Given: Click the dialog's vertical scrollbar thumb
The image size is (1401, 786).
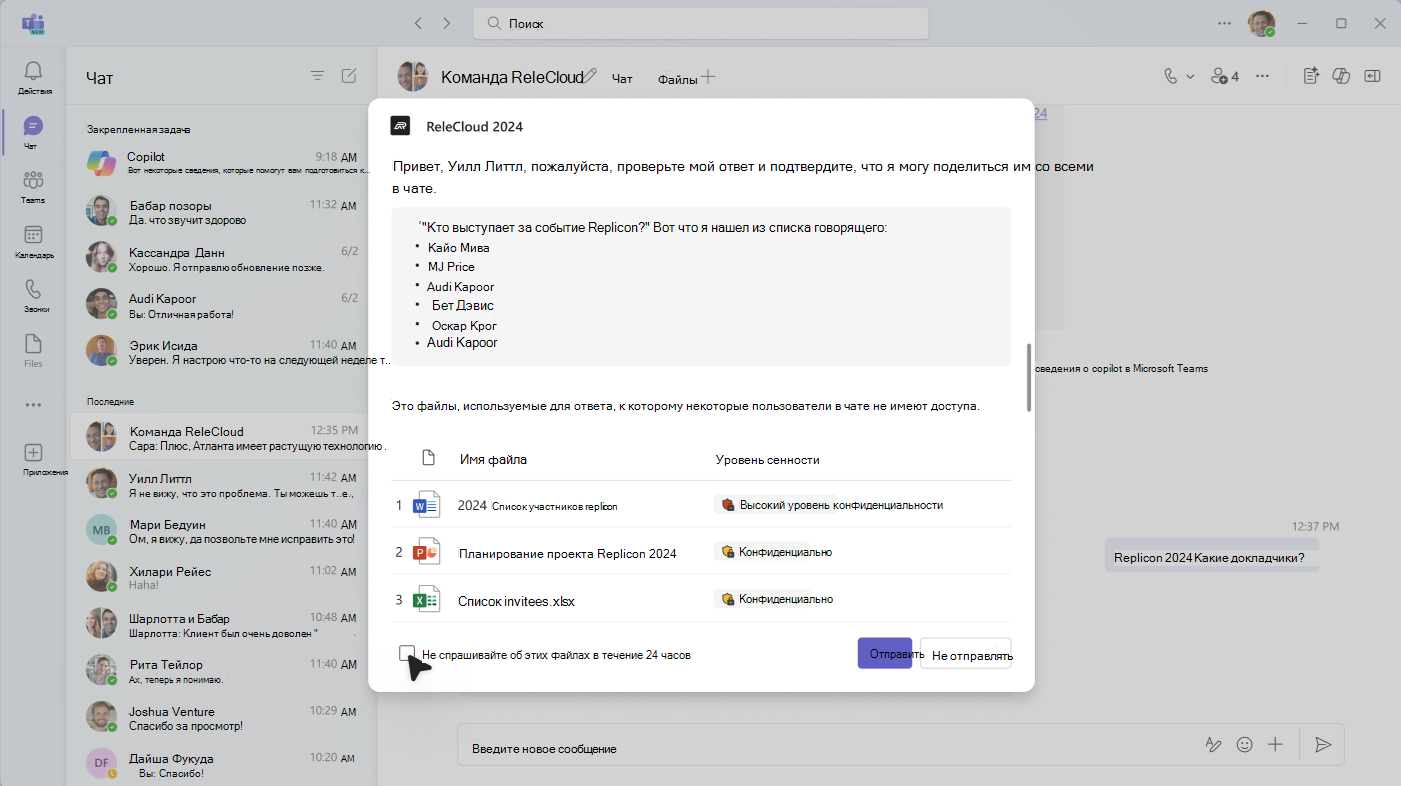Looking at the screenshot, I should coord(1028,377).
